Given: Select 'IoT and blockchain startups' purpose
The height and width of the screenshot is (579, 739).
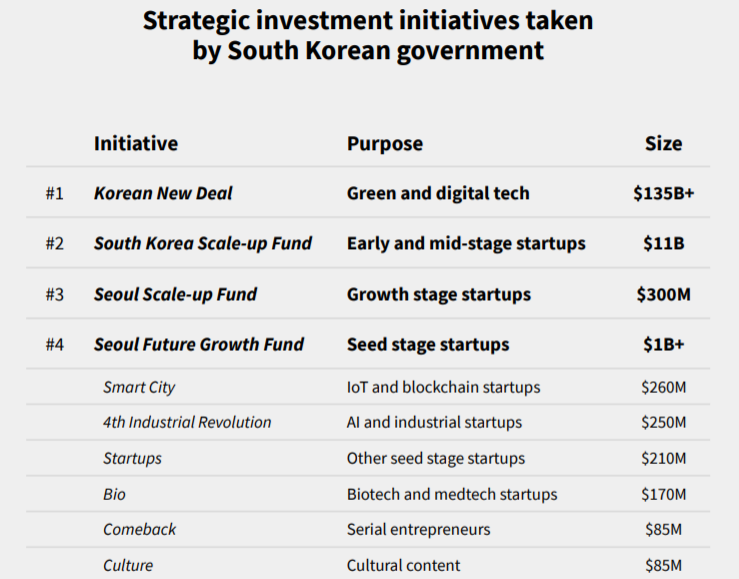Looking at the screenshot, I should click(x=443, y=387).
